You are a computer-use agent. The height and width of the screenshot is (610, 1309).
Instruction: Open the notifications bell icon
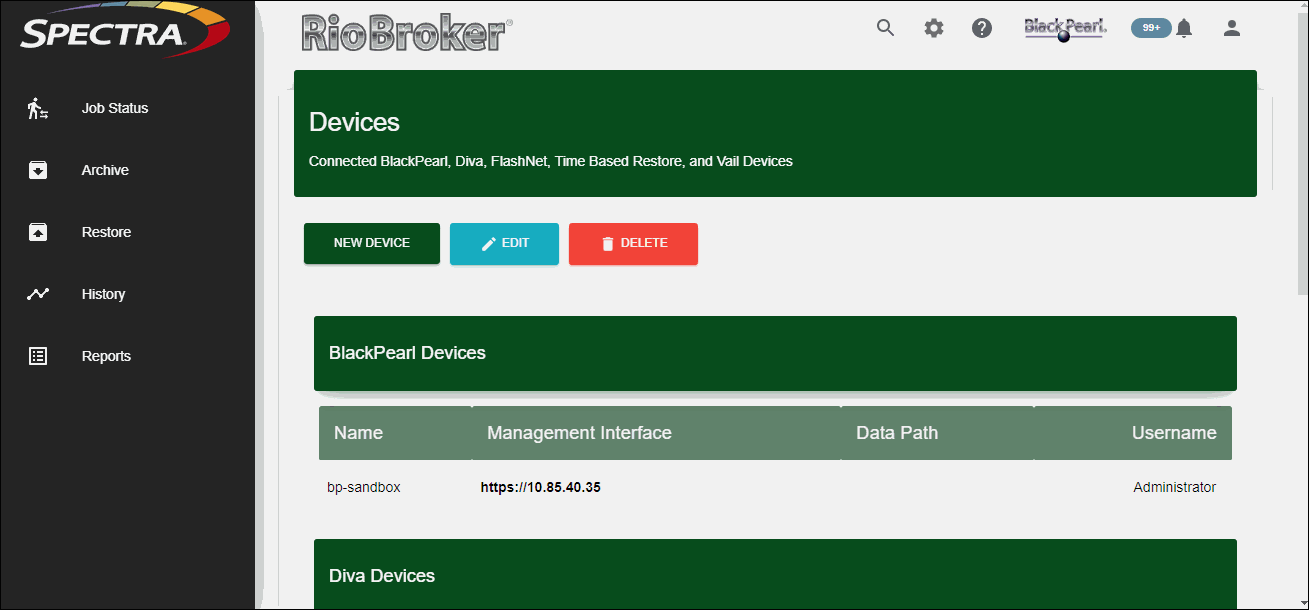[1184, 28]
